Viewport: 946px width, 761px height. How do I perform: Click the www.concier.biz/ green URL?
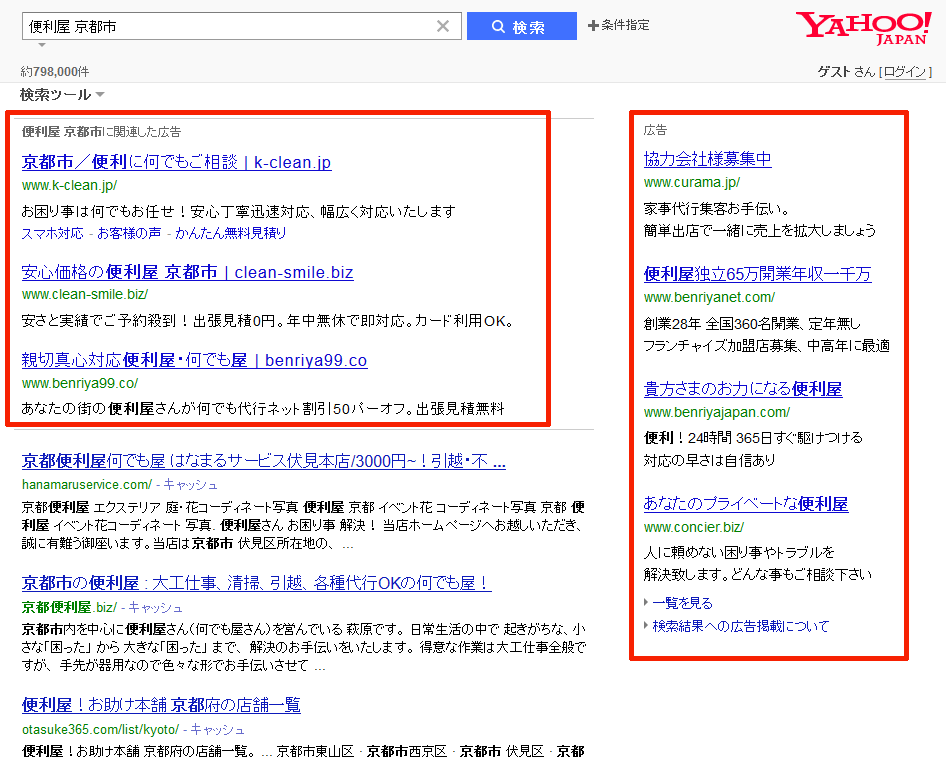694,527
